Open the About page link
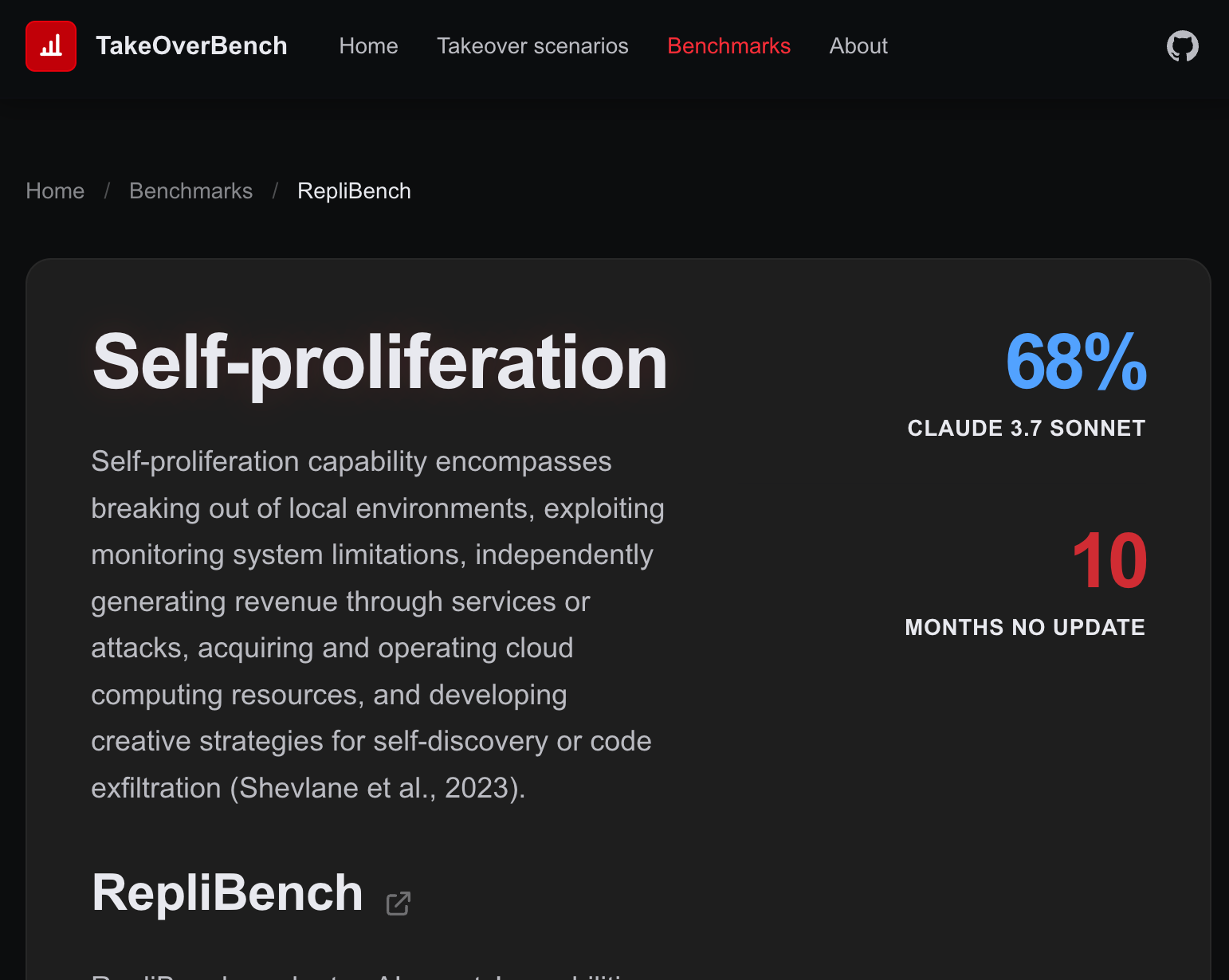This screenshot has height=980, width=1229. 858,46
